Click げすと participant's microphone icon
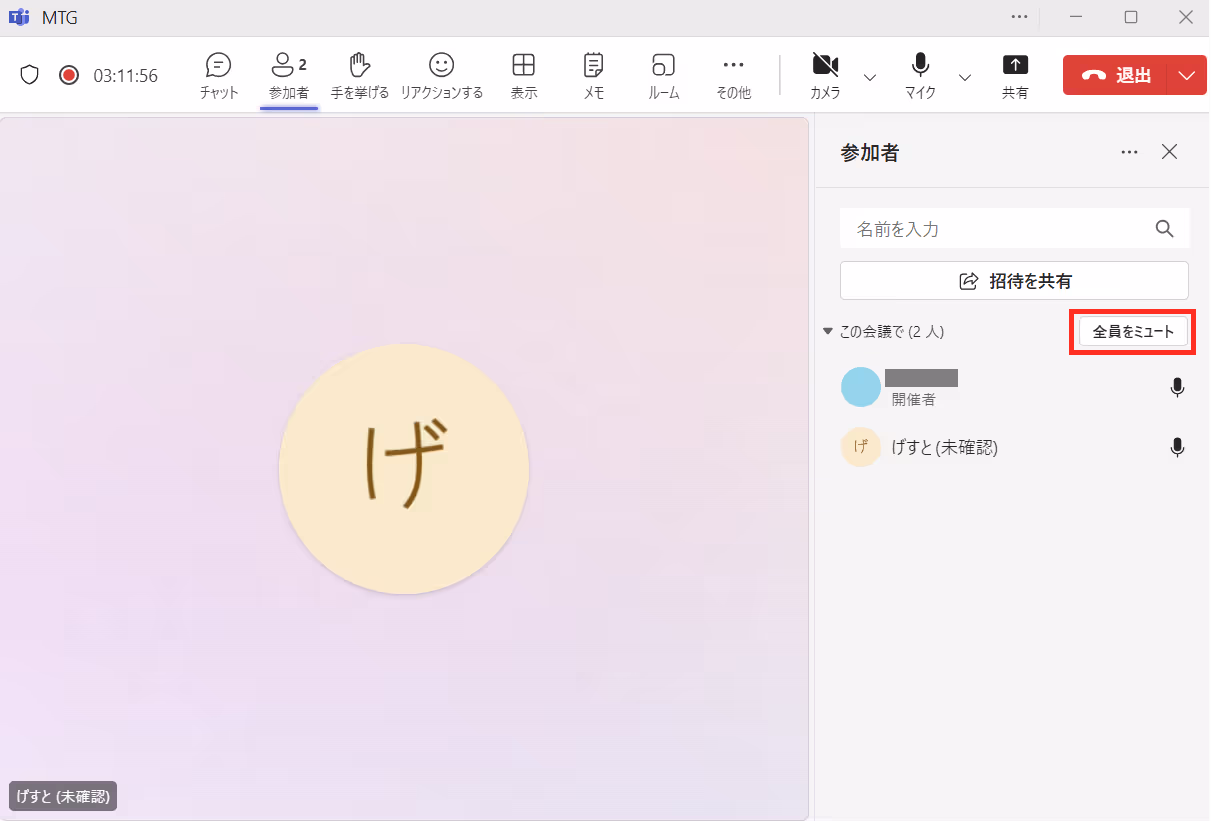The height and width of the screenshot is (827, 1216). [1177, 447]
